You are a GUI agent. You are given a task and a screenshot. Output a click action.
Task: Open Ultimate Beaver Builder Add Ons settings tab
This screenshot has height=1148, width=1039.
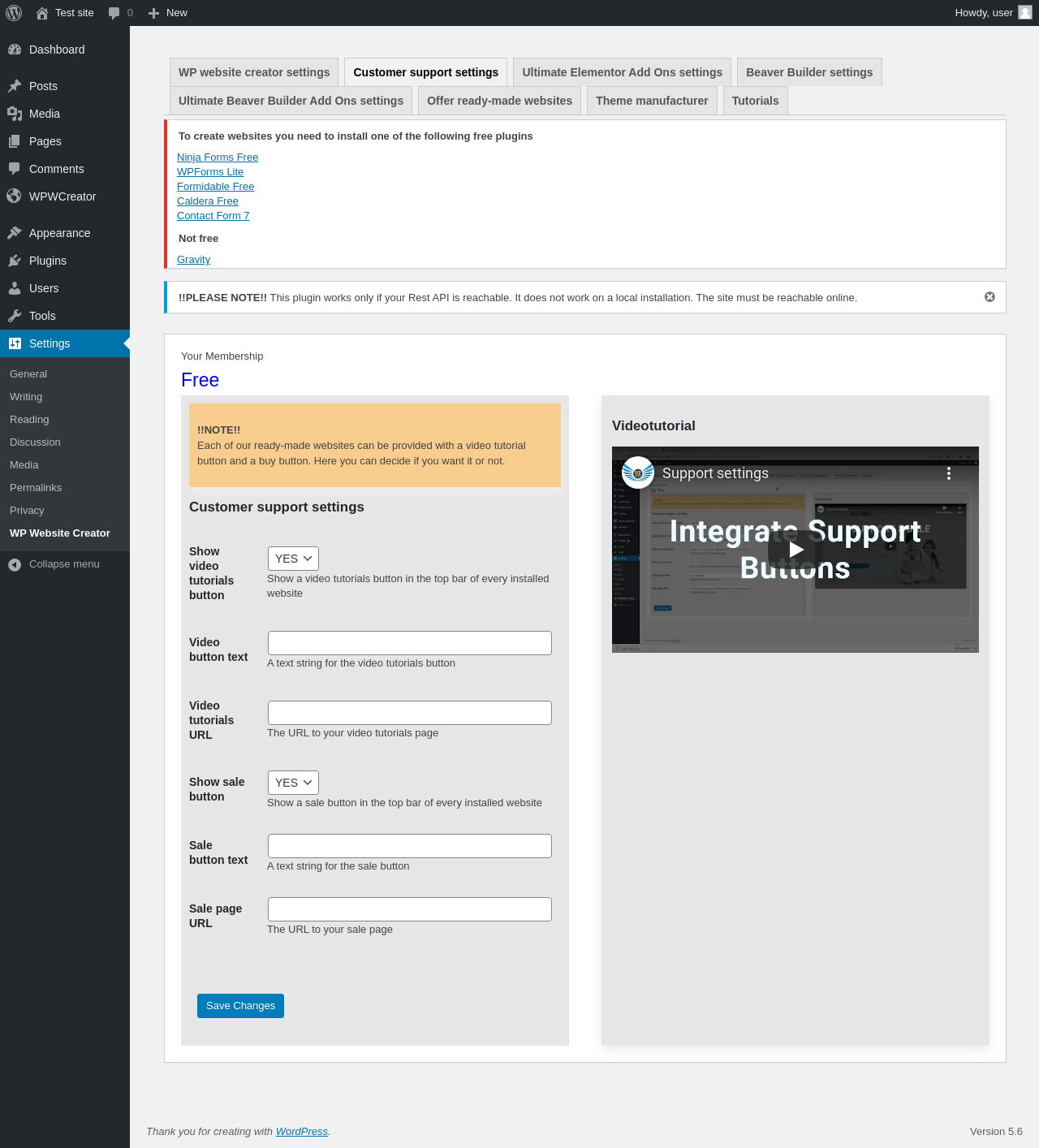[291, 101]
